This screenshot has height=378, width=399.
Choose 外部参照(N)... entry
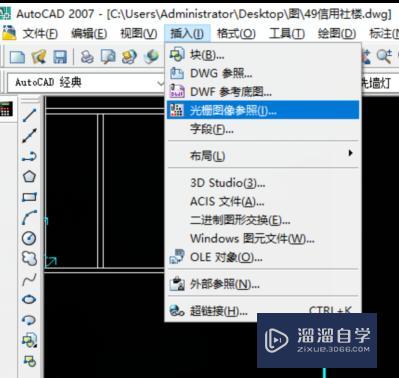263,284
